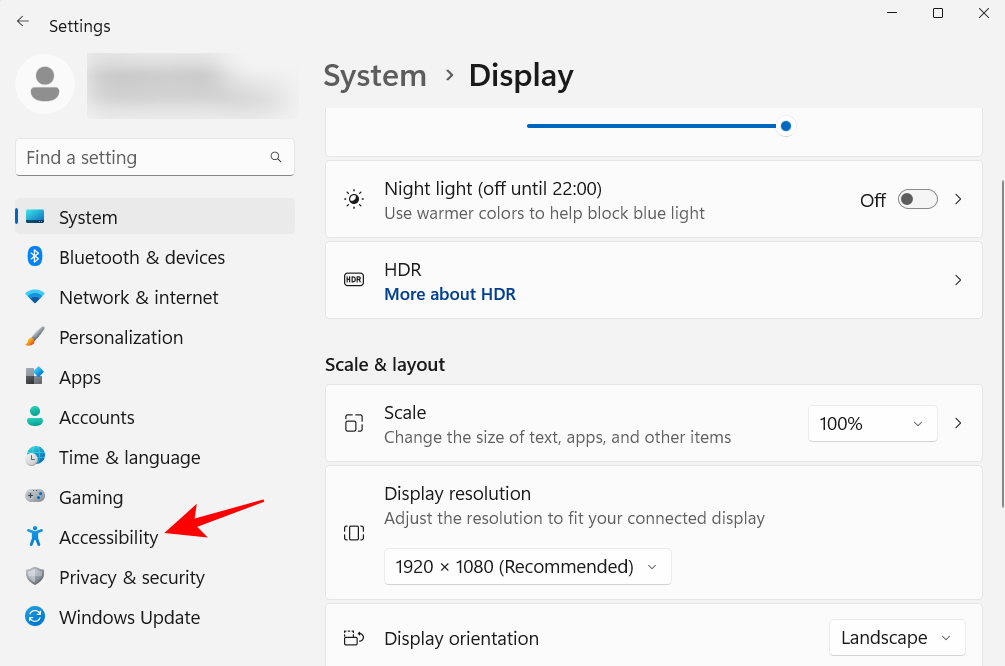Click the Accessibility person icon
The width and height of the screenshot is (1005, 666).
pos(35,537)
